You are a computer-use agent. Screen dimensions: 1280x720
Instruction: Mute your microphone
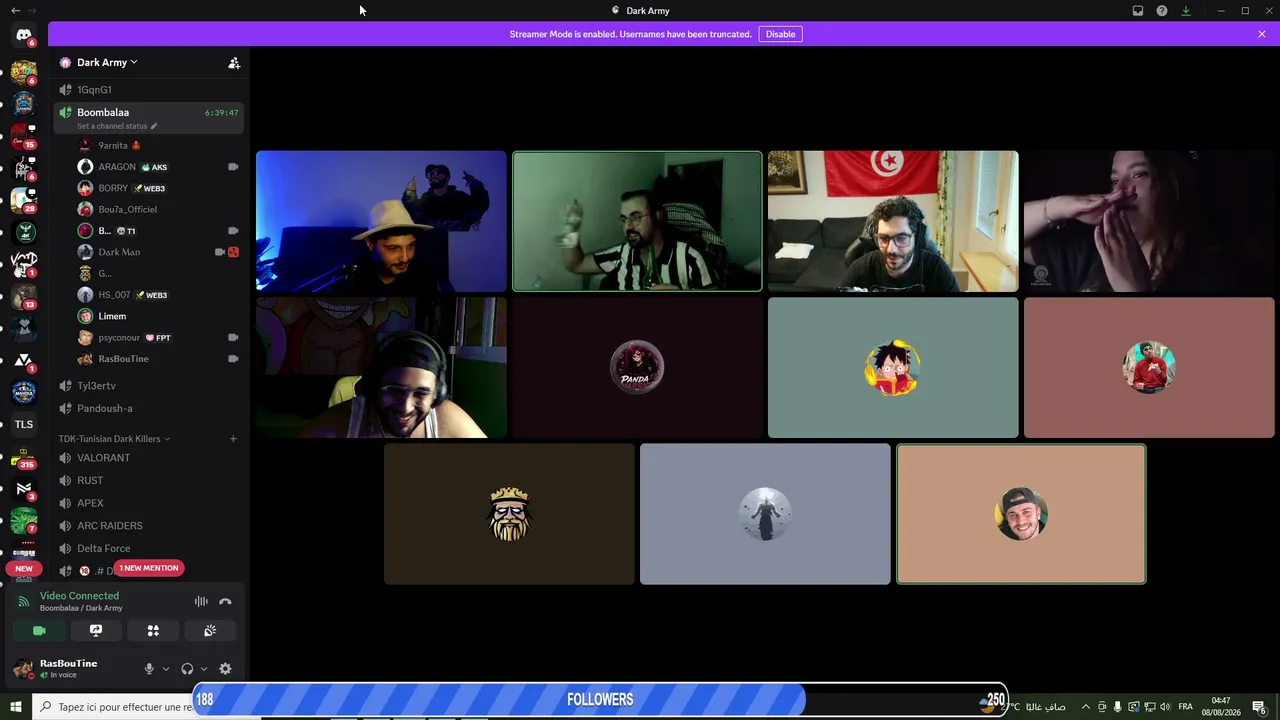click(x=149, y=669)
